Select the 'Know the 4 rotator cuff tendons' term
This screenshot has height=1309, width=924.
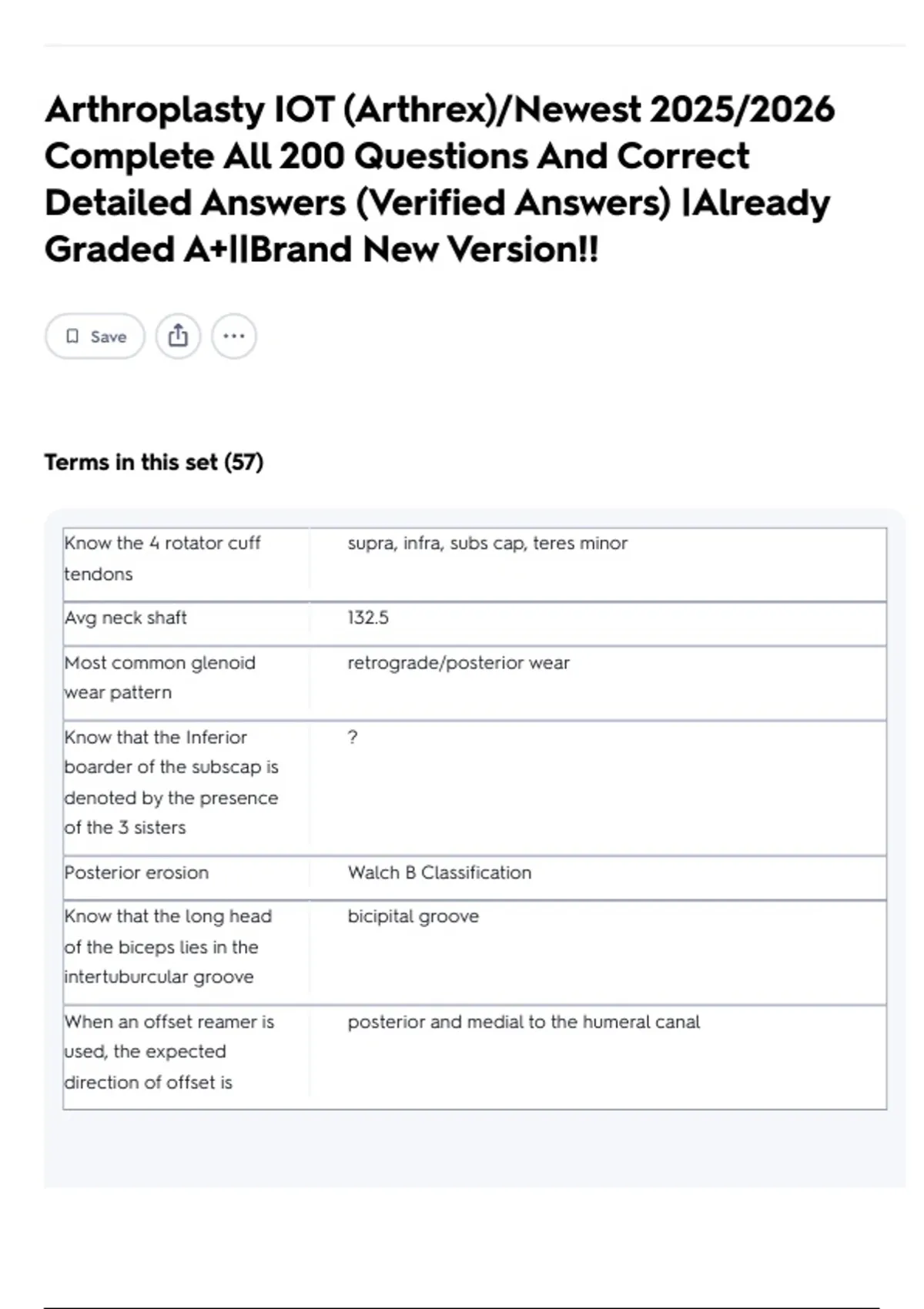[162, 558]
